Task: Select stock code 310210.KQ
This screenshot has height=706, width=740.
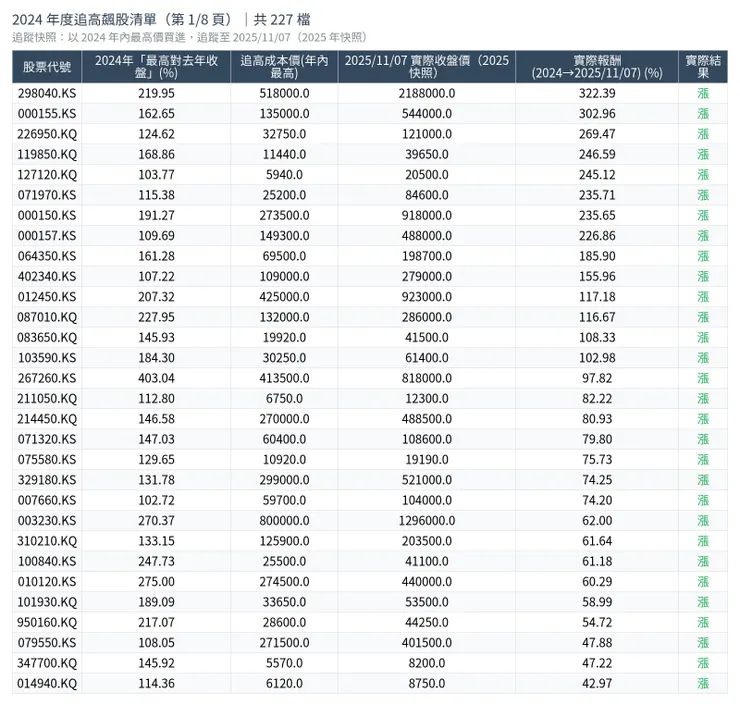Action: tap(47, 541)
